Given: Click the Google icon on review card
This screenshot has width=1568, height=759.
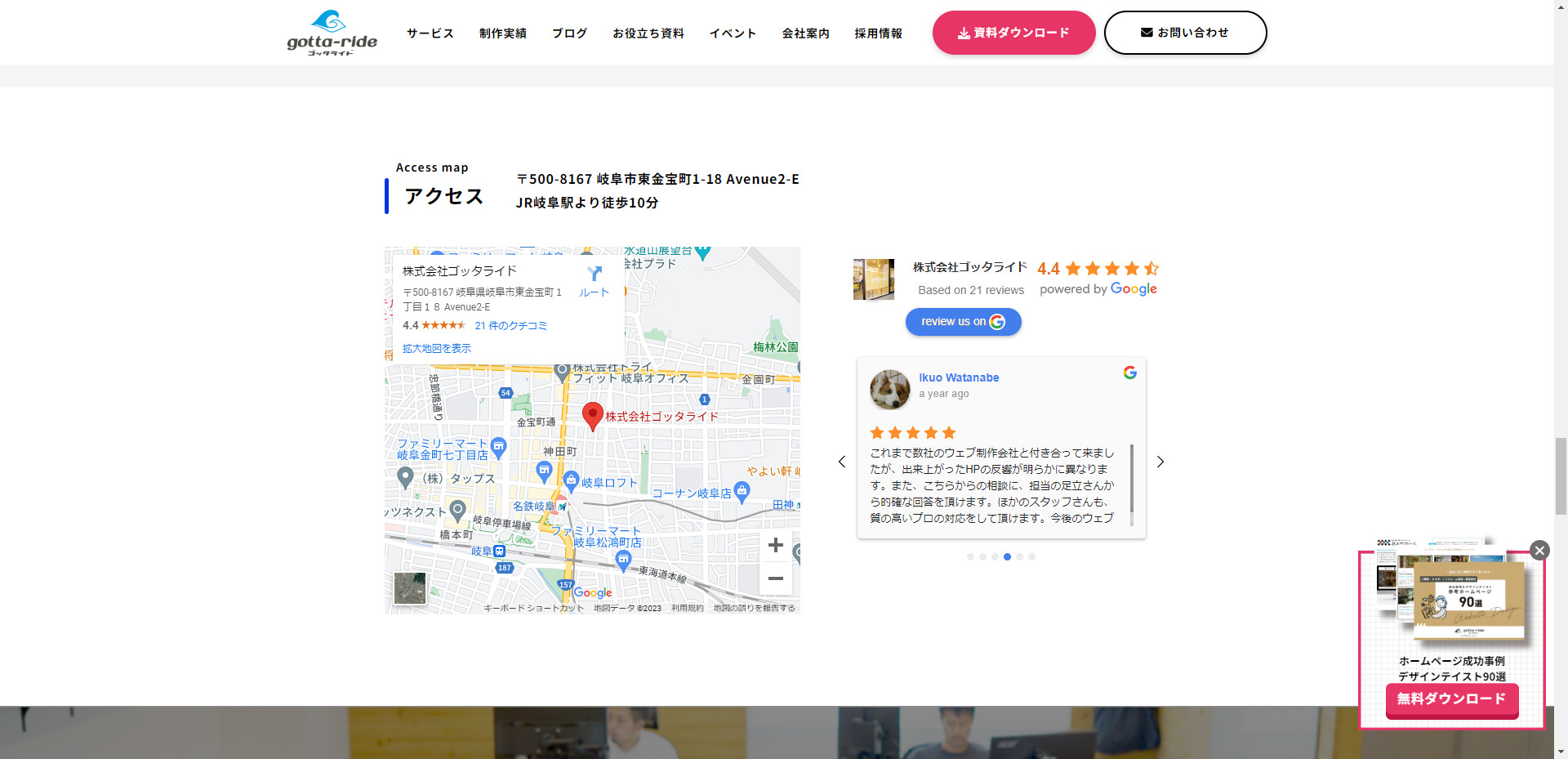Looking at the screenshot, I should tap(1129, 373).
